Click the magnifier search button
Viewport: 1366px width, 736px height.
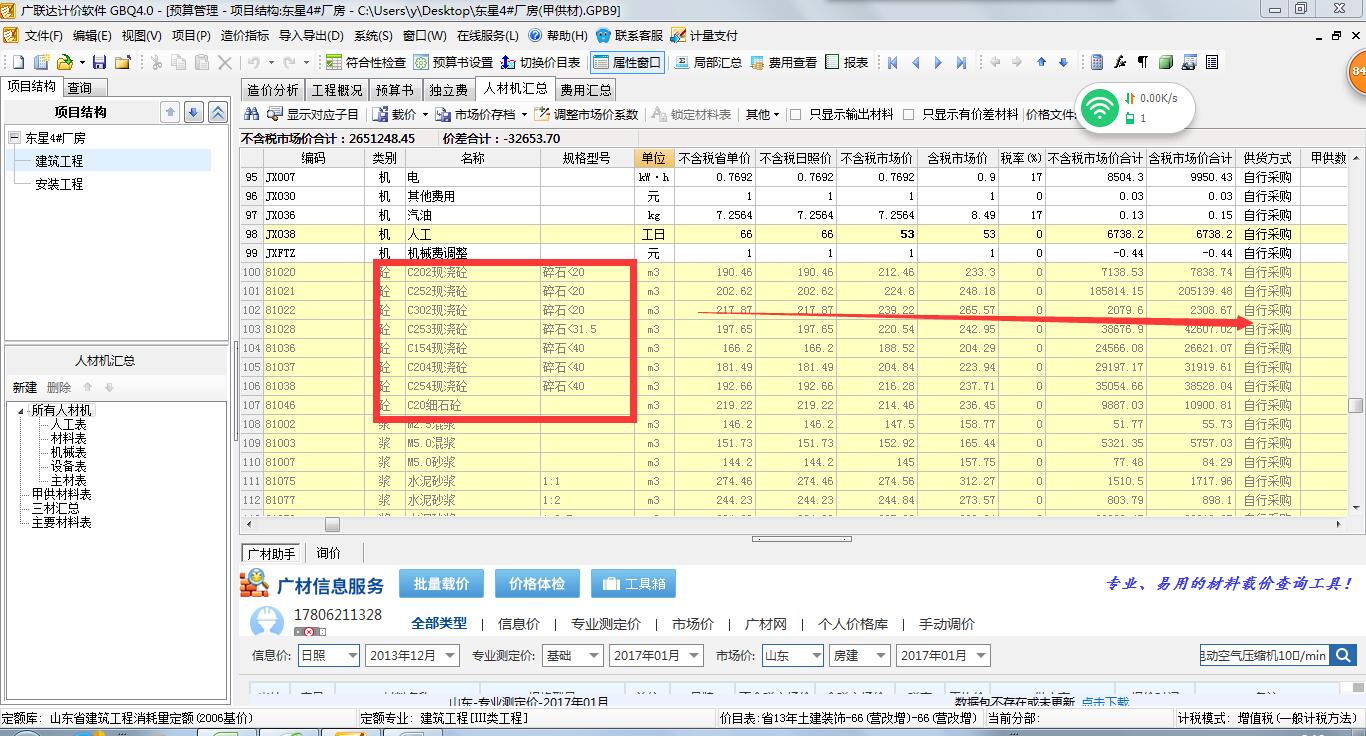[1343, 656]
